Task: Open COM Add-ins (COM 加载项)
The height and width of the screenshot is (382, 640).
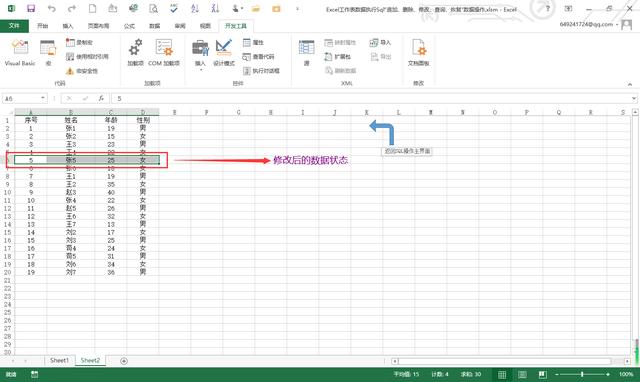Action: [x=164, y=53]
